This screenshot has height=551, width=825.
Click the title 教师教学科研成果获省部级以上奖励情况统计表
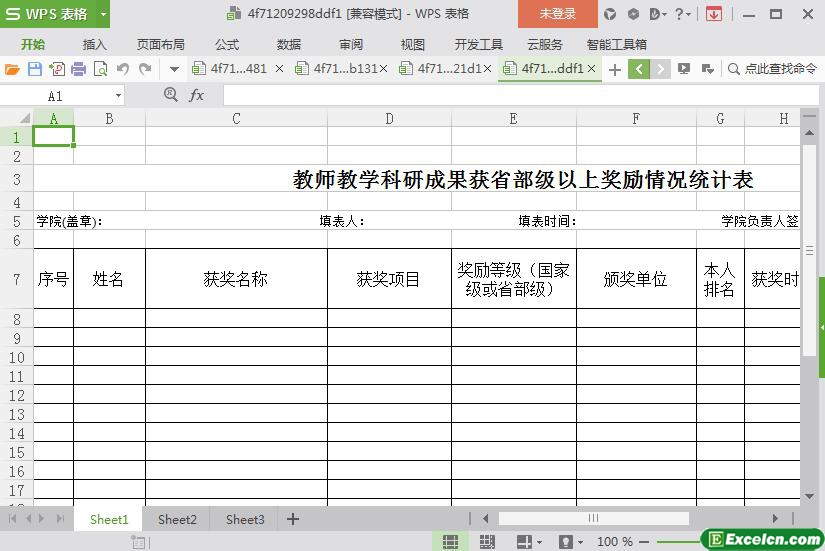(x=523, y=180)
